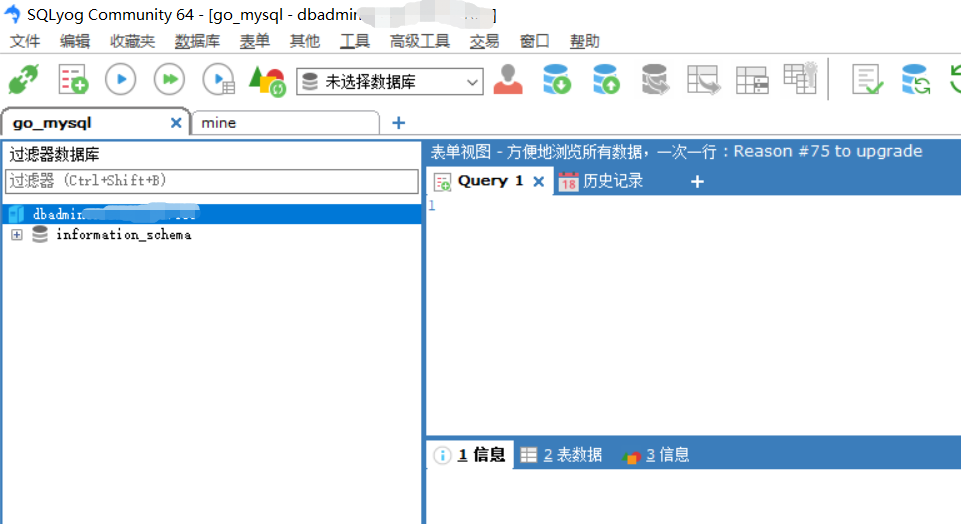Viewport: 961px width, 524px height.
Task: Run query and edit resultset icon
Action: tap(219, 80)
